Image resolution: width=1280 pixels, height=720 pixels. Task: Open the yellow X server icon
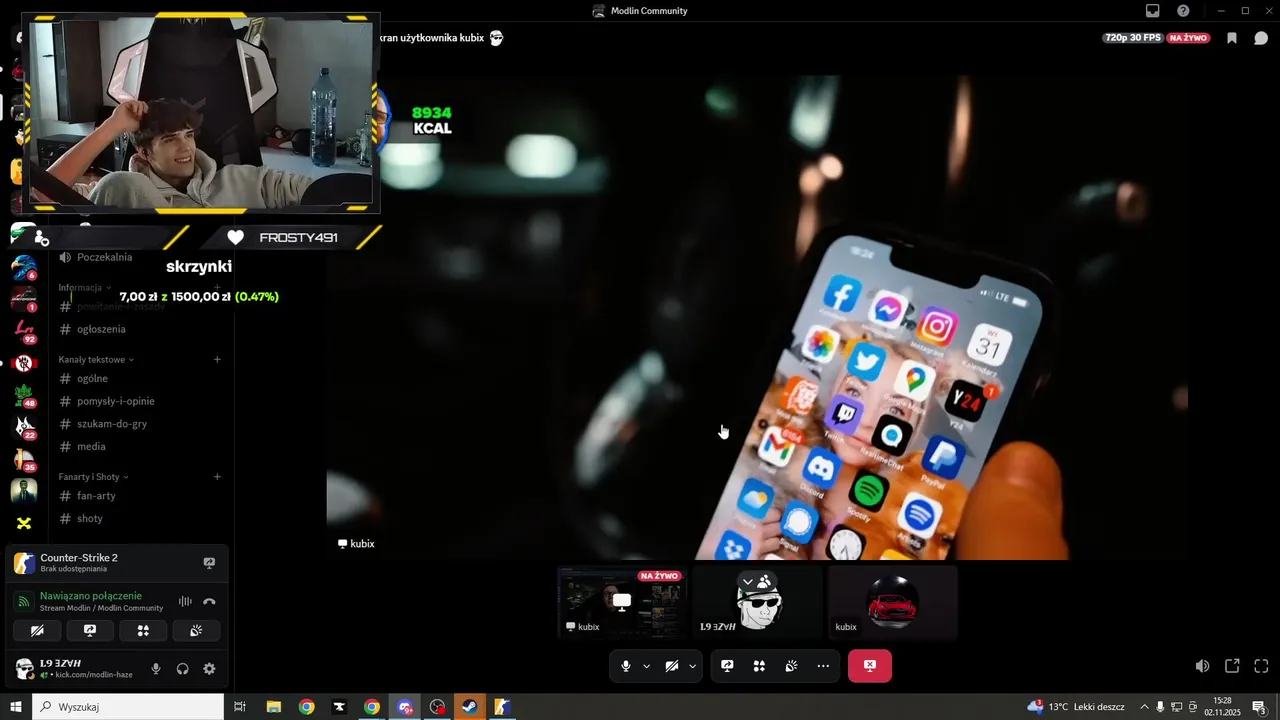(24, 523)
